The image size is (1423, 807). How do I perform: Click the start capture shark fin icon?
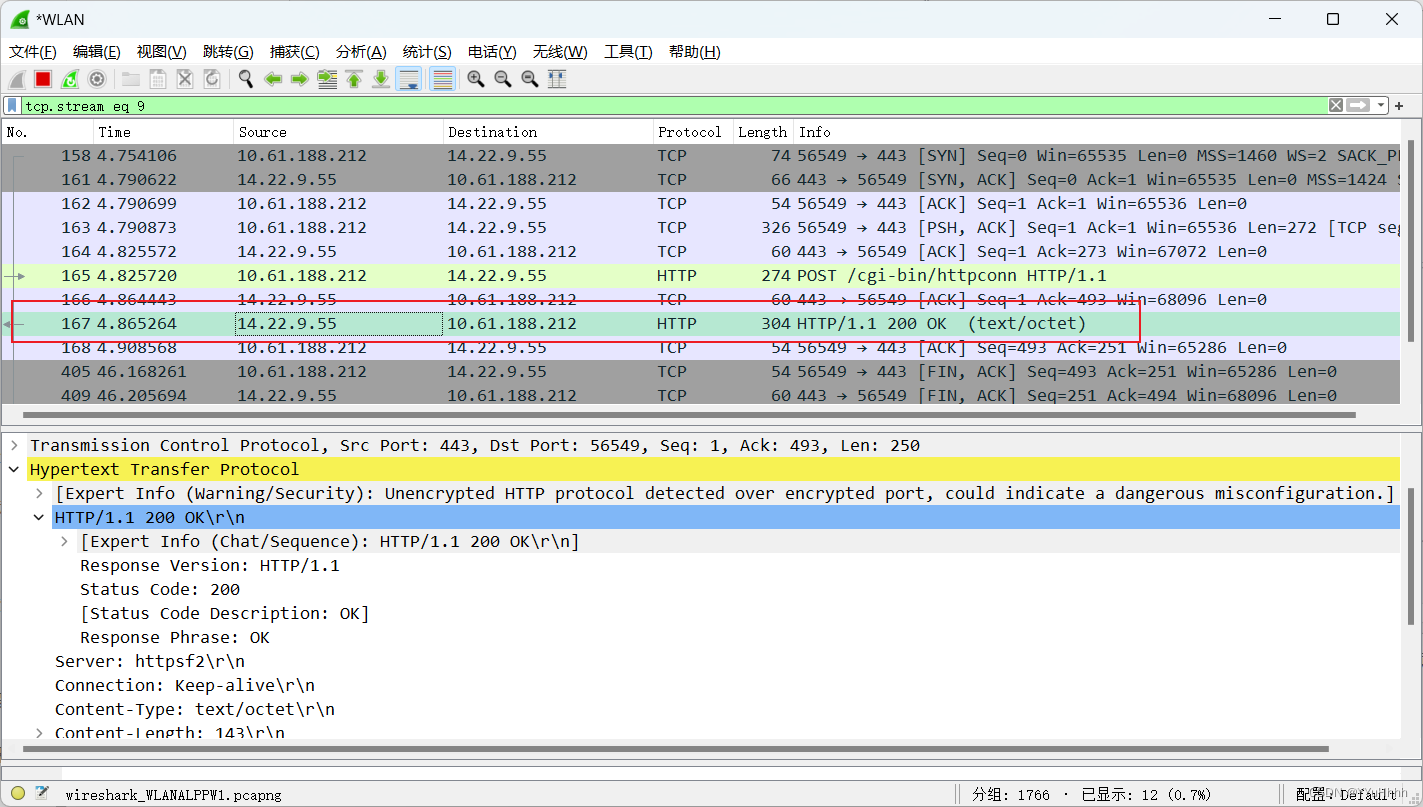coord(17,79)
